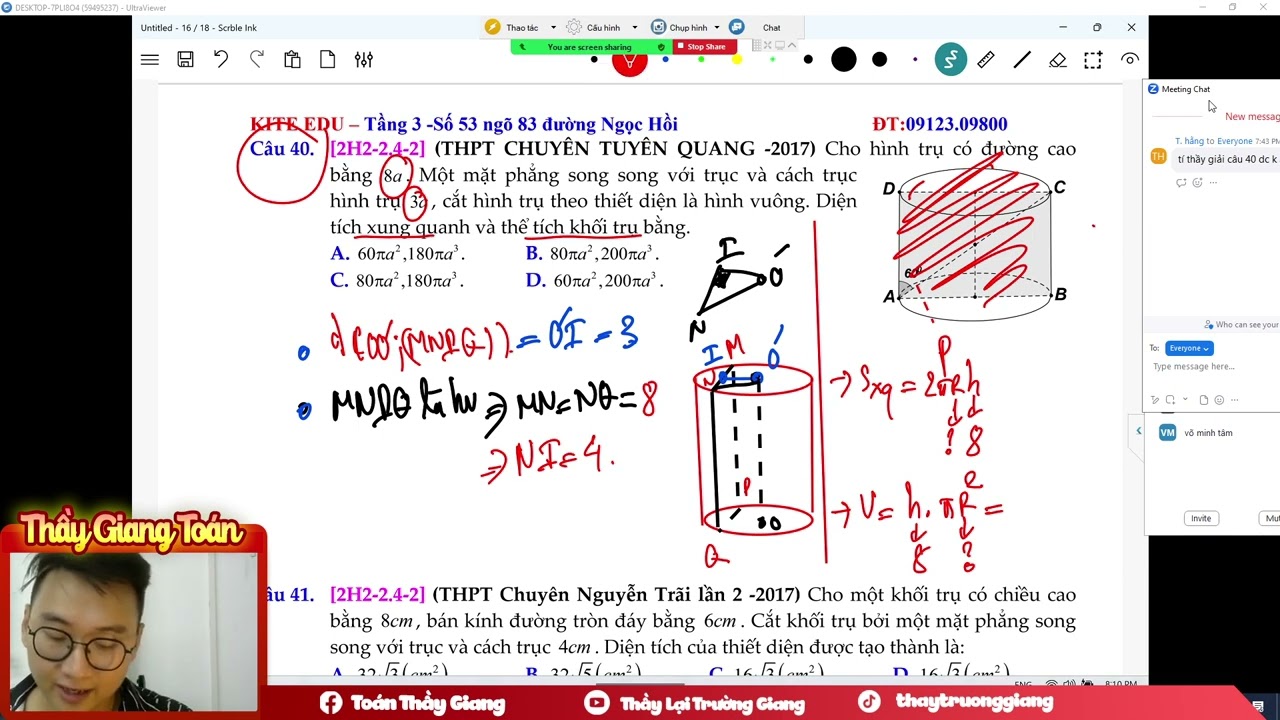Open the Scrble Ink hamburger menu

tap(150, 60)
